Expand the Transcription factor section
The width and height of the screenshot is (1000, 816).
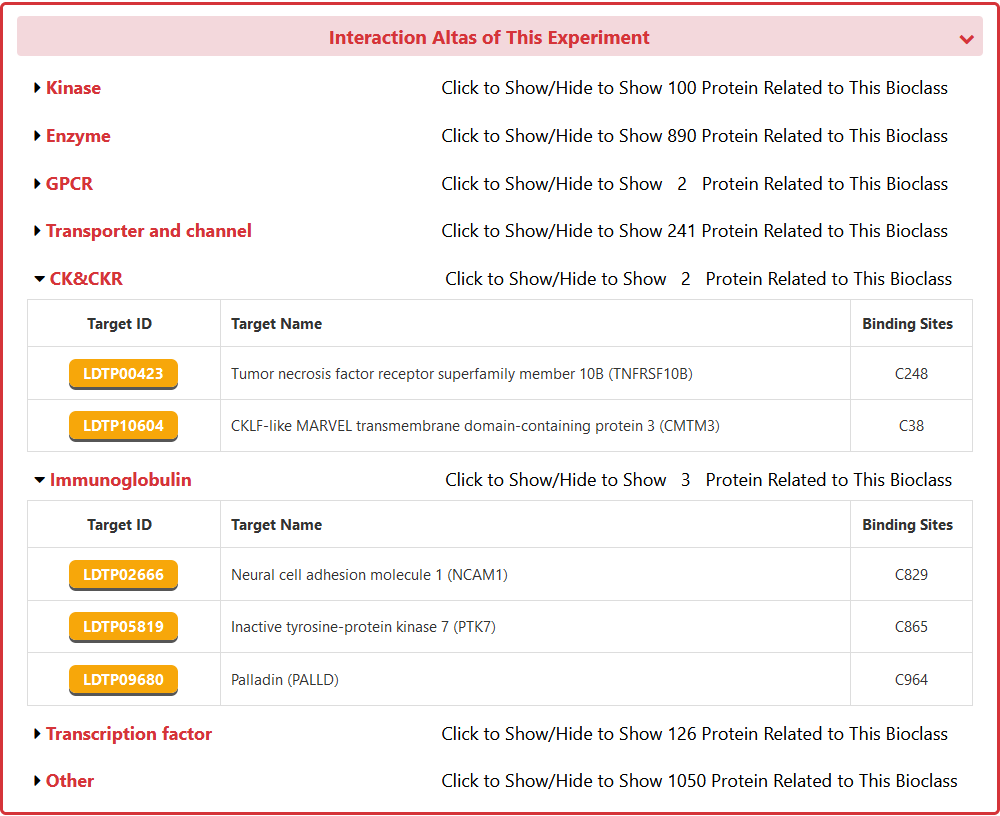(x=128, y=734)
